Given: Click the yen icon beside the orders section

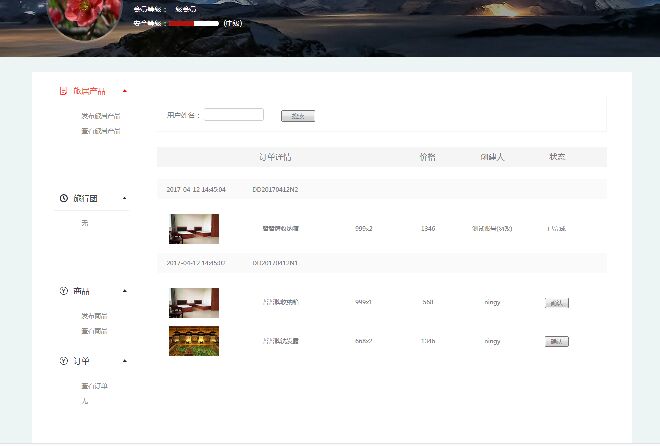Looking at the screenshot, I should point(64,361).
